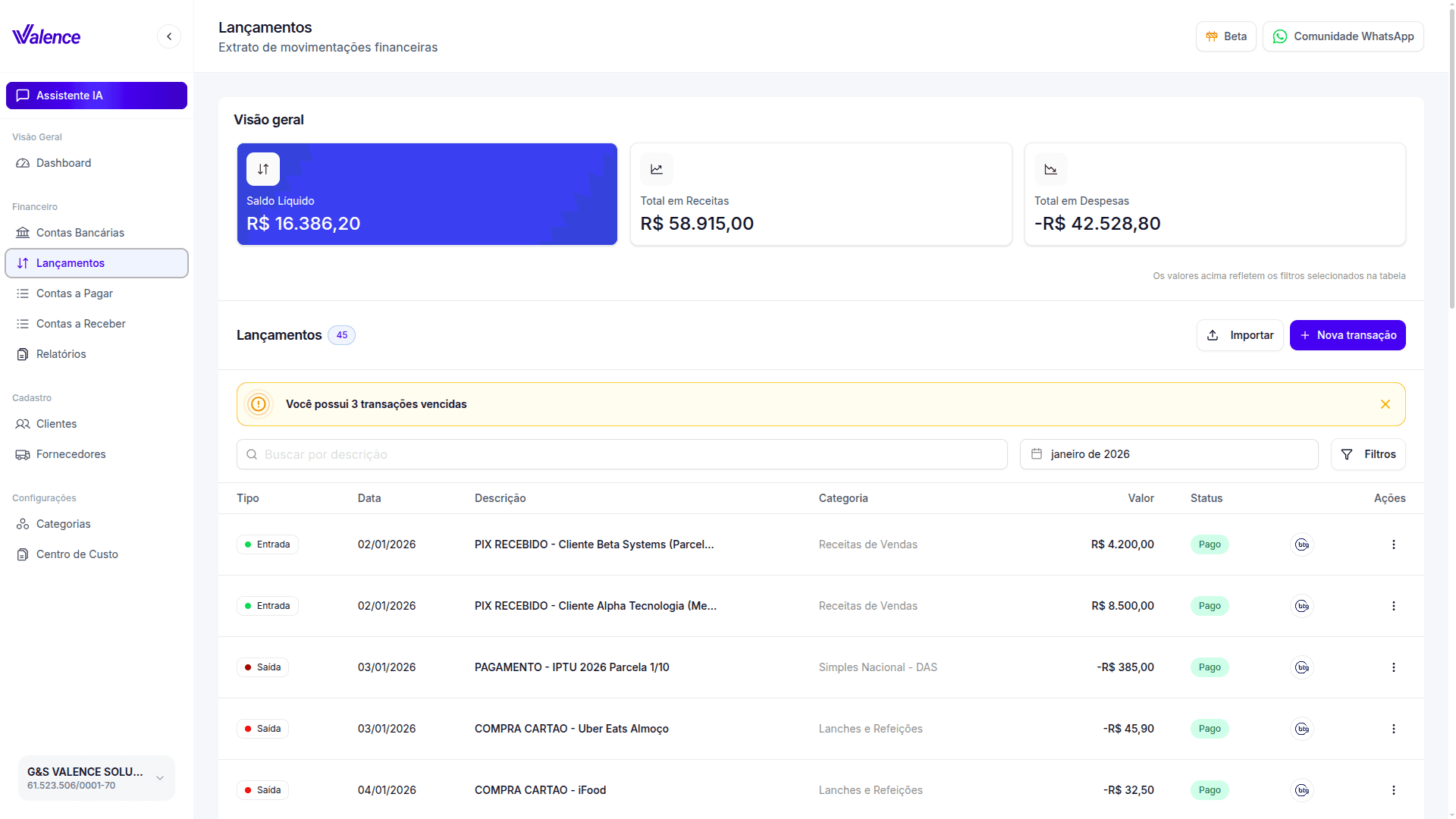Viewport: 1456px width, 819px height.
Task: Select the Relatórios document icon
Action: (23, 354)
